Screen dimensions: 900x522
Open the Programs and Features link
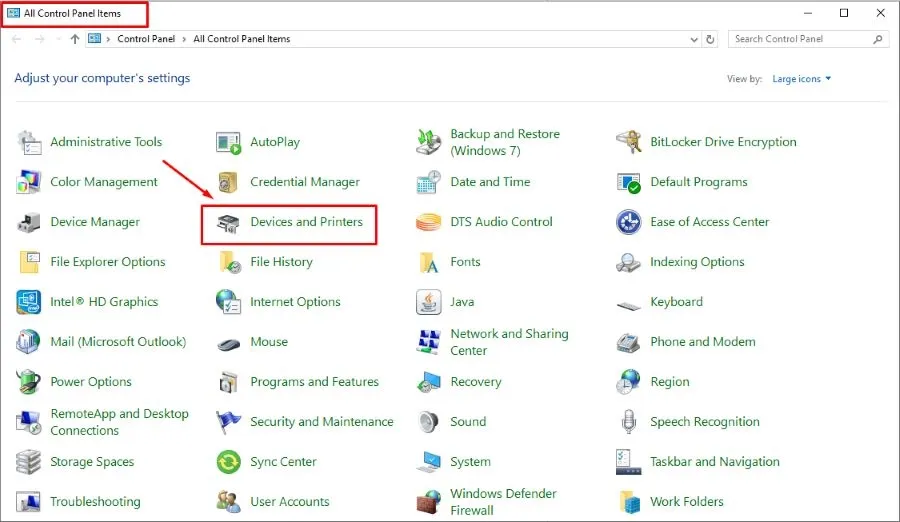[314, 382]
